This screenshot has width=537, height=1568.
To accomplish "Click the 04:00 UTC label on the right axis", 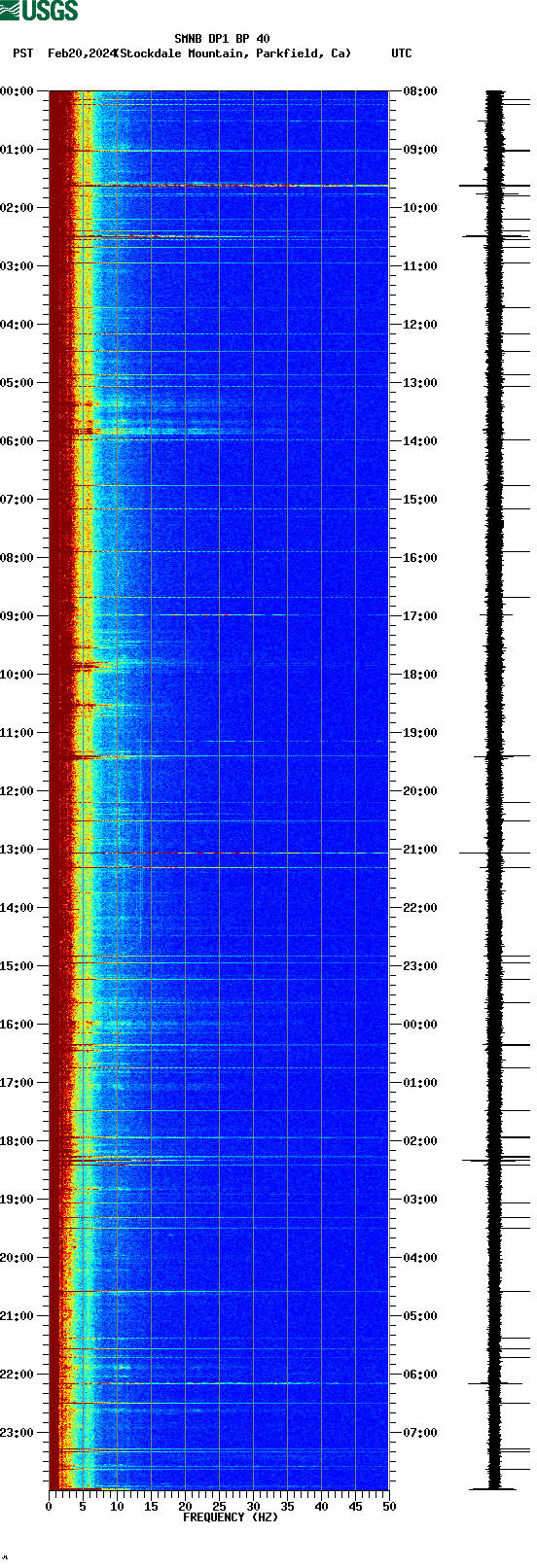I will [420, 1258].
